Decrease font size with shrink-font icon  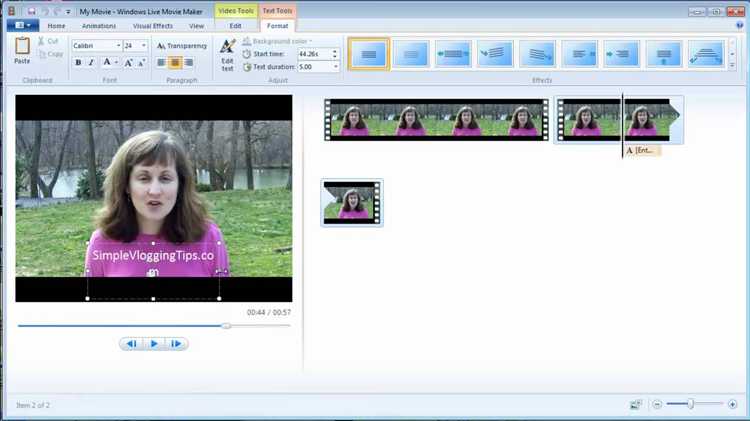coord(142,63)
